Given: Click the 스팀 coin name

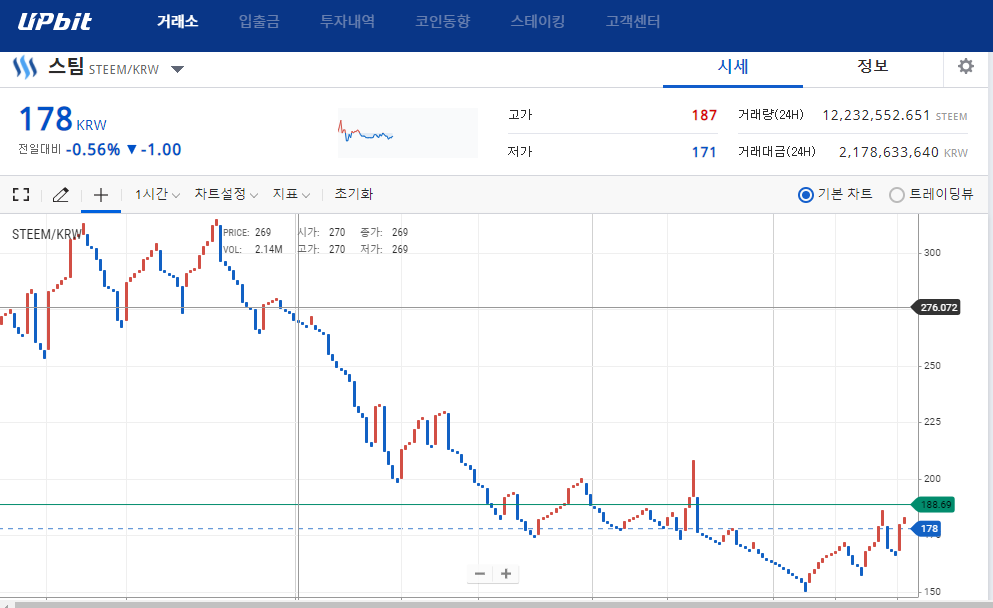Looking at the screenshot, I should point(66,66).
